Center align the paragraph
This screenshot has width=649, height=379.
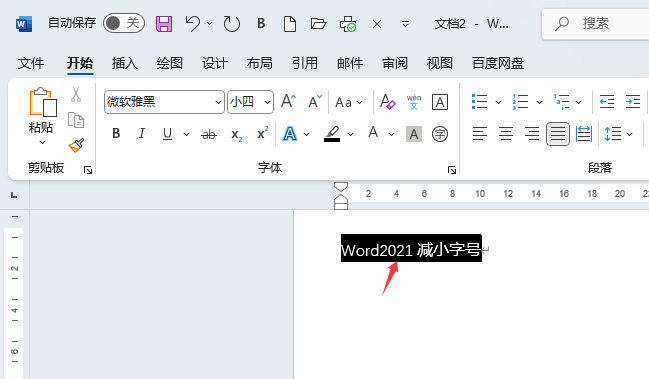point(506,134)
